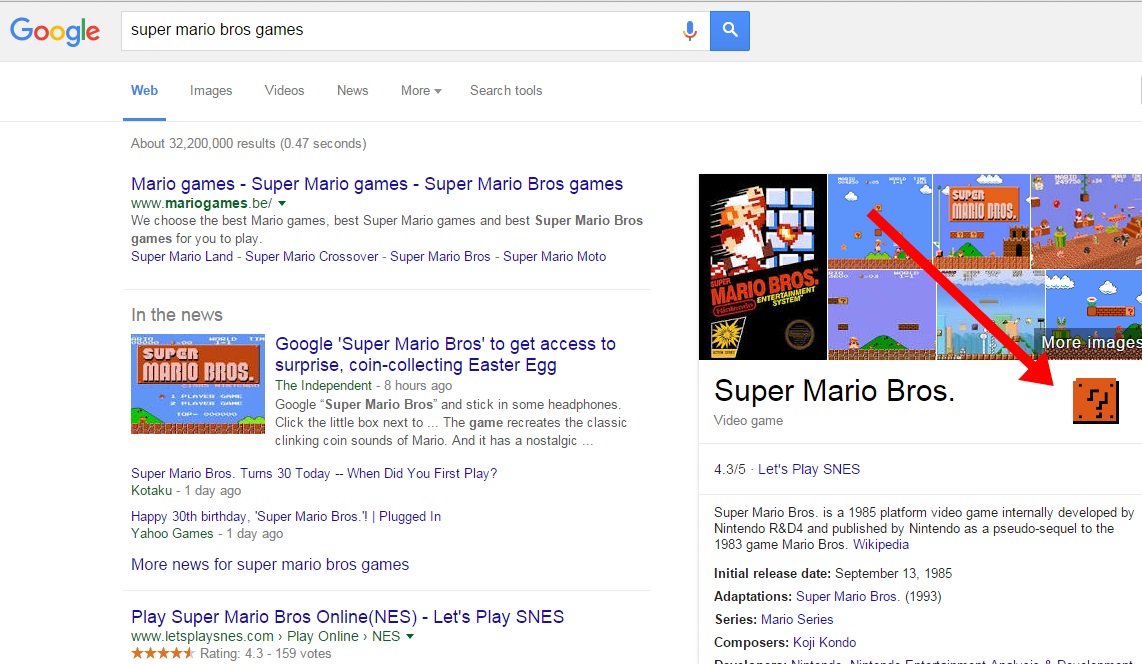
Task: Switch to the Videos tab
Action: (x=284, y=90)
